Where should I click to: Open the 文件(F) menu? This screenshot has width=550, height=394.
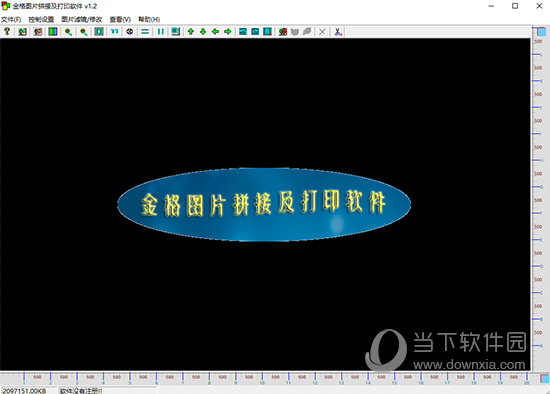[11, 19]
